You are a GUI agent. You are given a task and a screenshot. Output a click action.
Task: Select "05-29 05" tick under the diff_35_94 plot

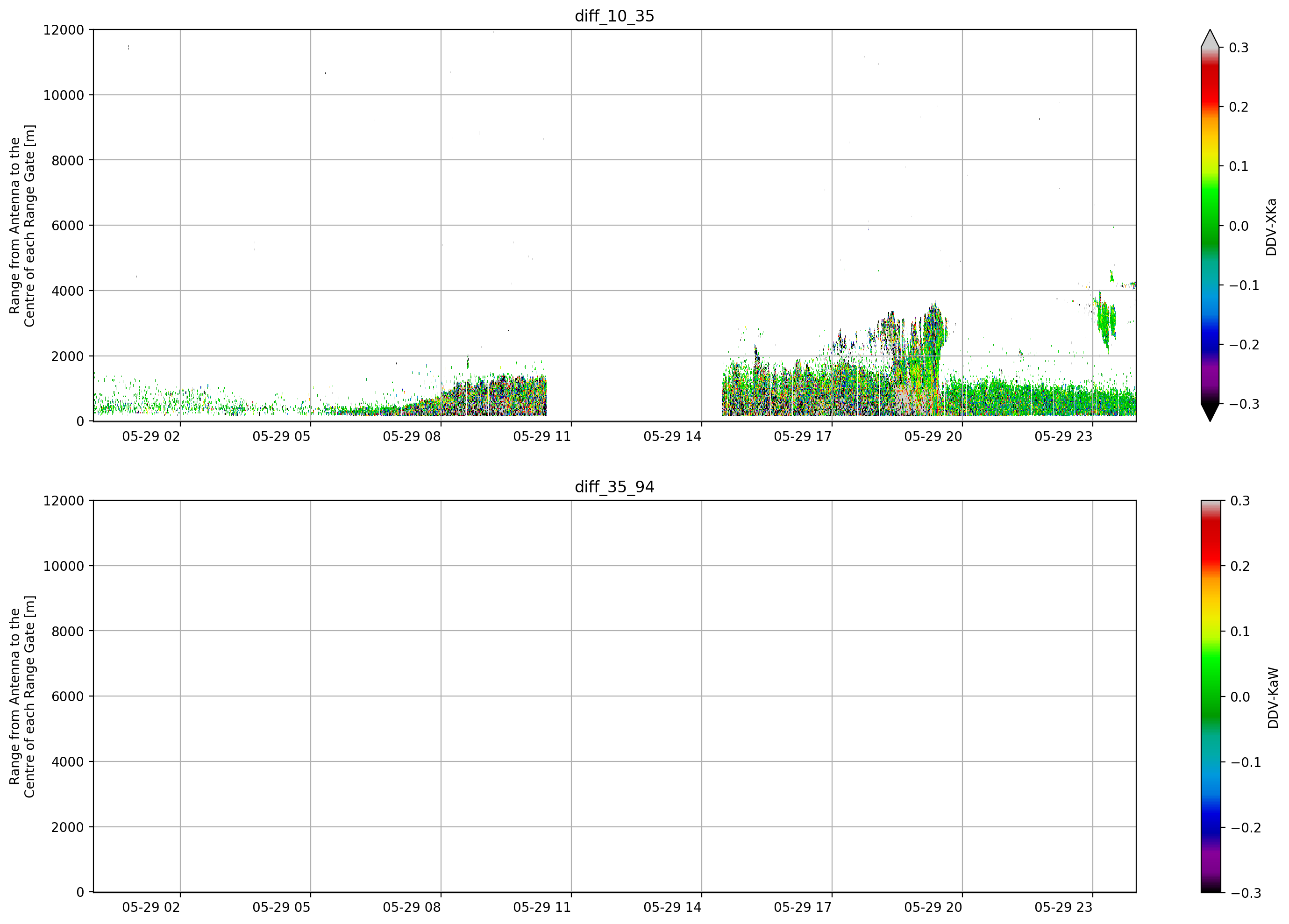pyautogui.click(x=281, y=908)
